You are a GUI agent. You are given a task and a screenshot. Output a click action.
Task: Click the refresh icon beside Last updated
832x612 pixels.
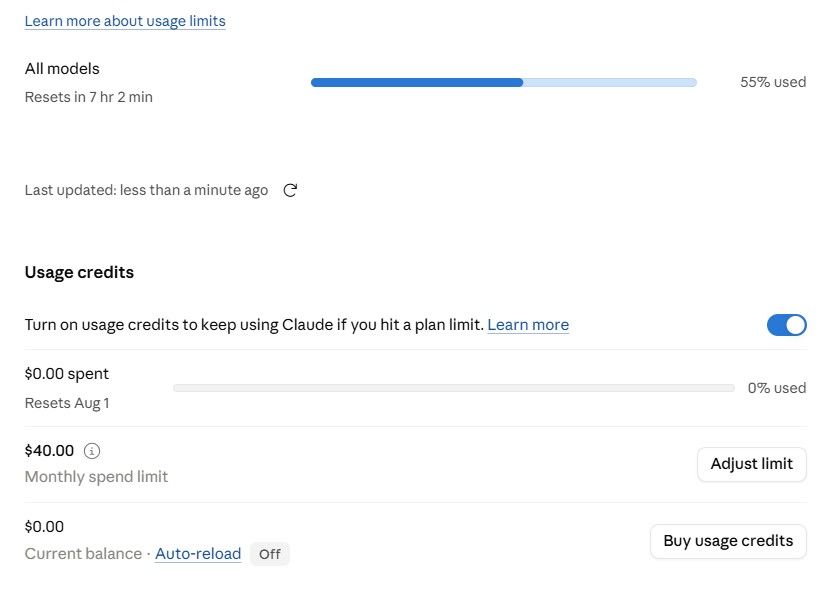[x=290, y=190]
